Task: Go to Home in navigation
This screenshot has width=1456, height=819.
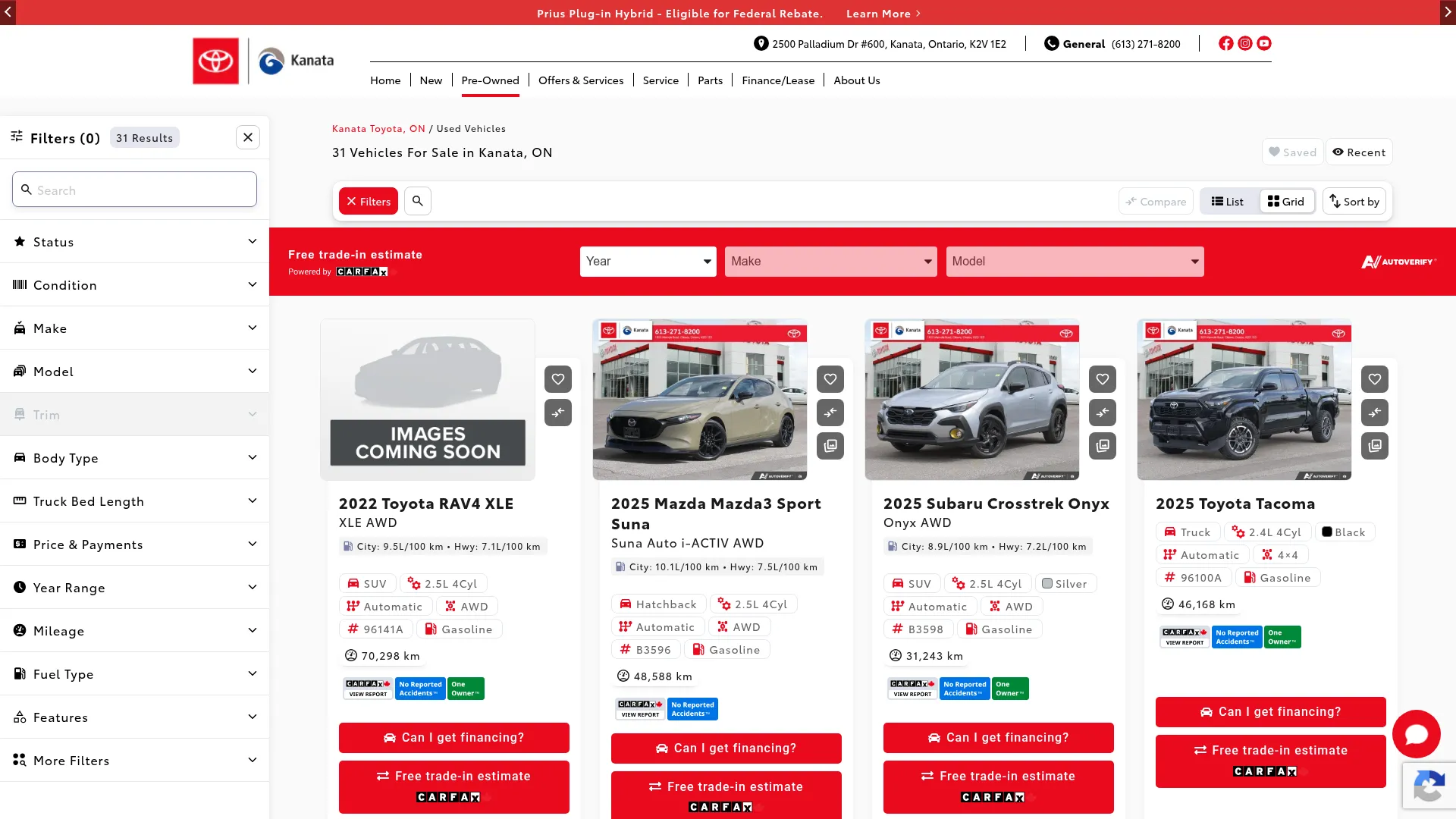Action: (385, 80)
